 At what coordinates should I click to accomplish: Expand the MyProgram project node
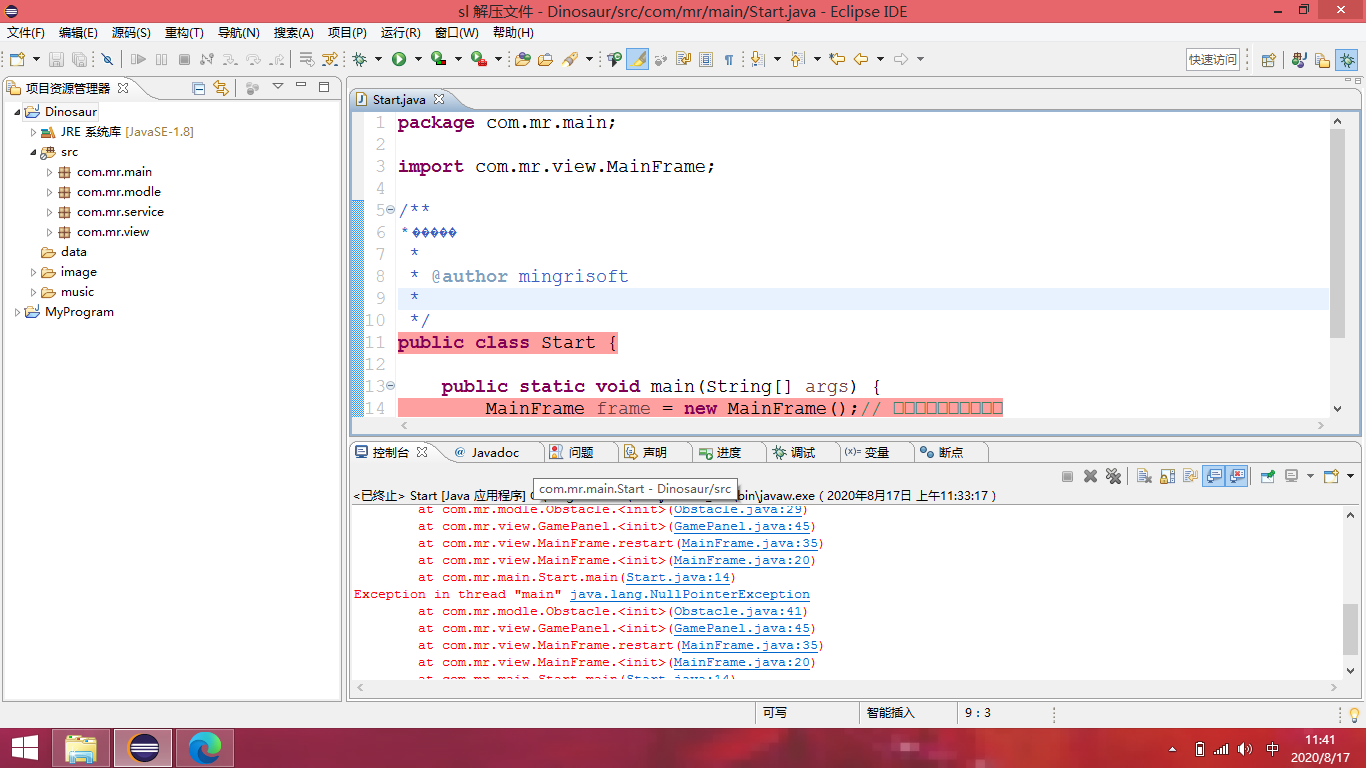(17, 312)
